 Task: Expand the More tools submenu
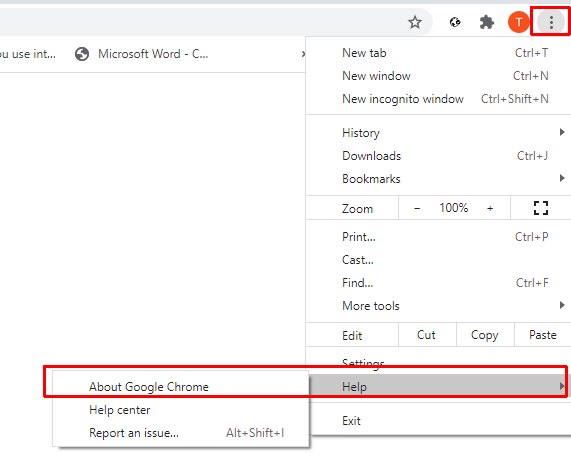pos(439,306)
